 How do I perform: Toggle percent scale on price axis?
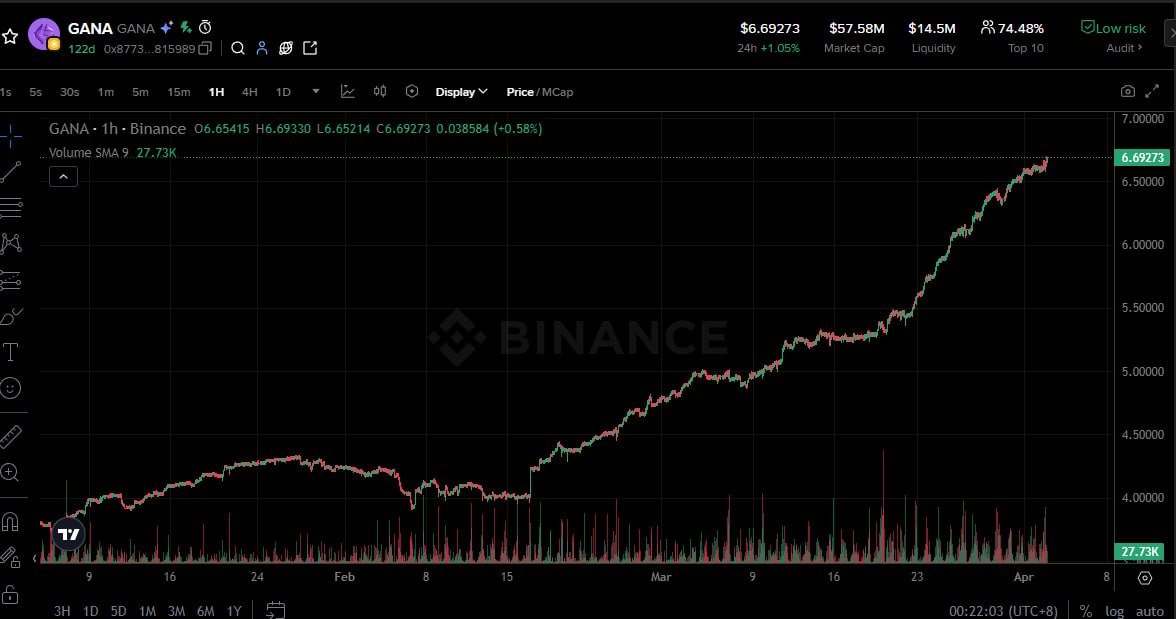coord(1085,611)
